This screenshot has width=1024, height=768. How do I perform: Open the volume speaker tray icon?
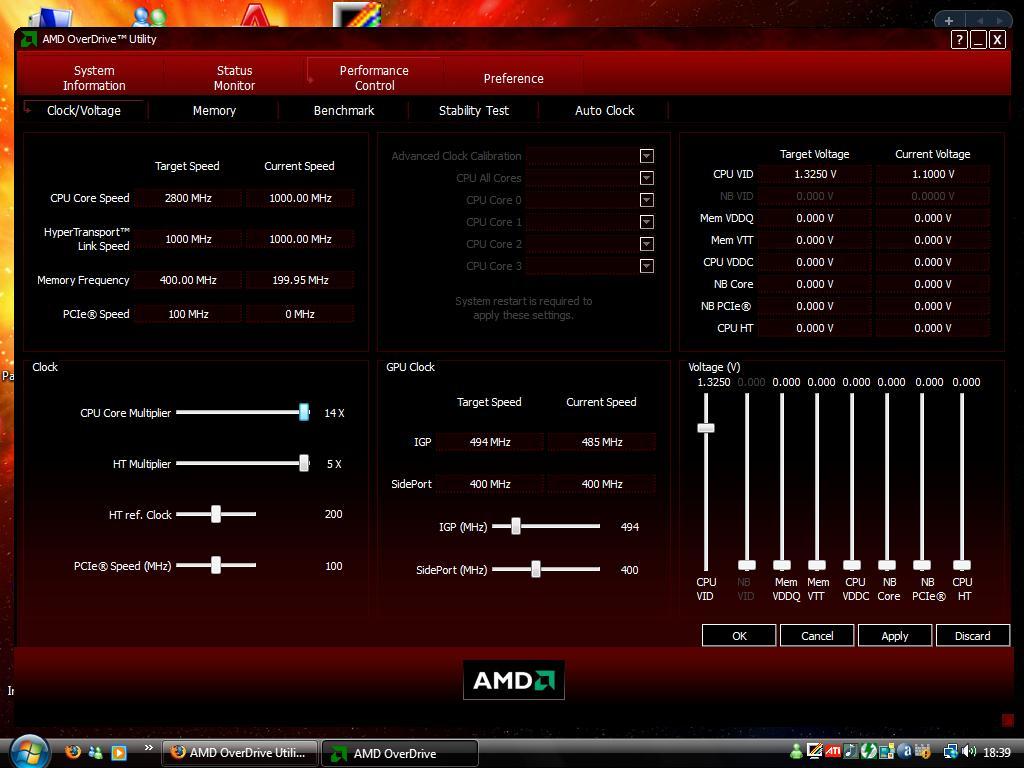point(969,752)
